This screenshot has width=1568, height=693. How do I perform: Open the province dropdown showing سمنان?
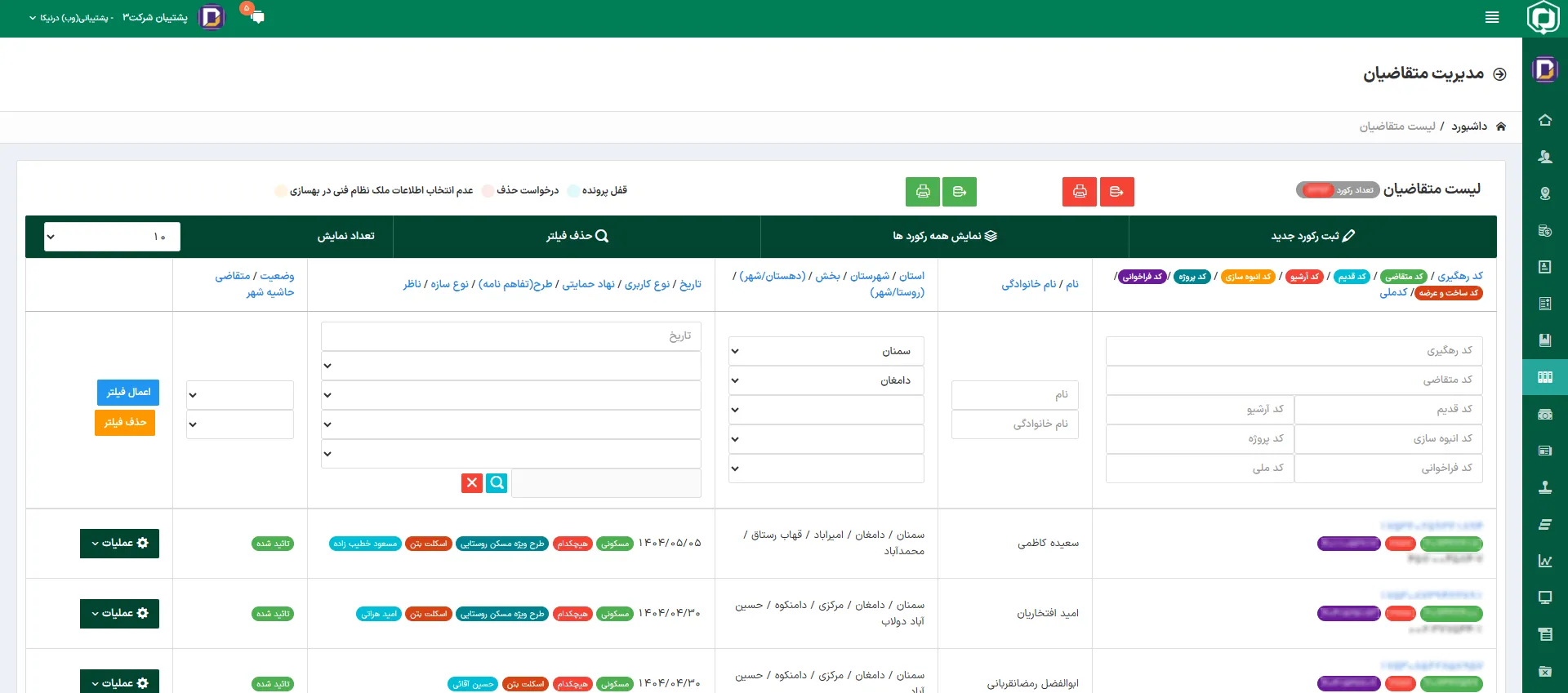826,351
